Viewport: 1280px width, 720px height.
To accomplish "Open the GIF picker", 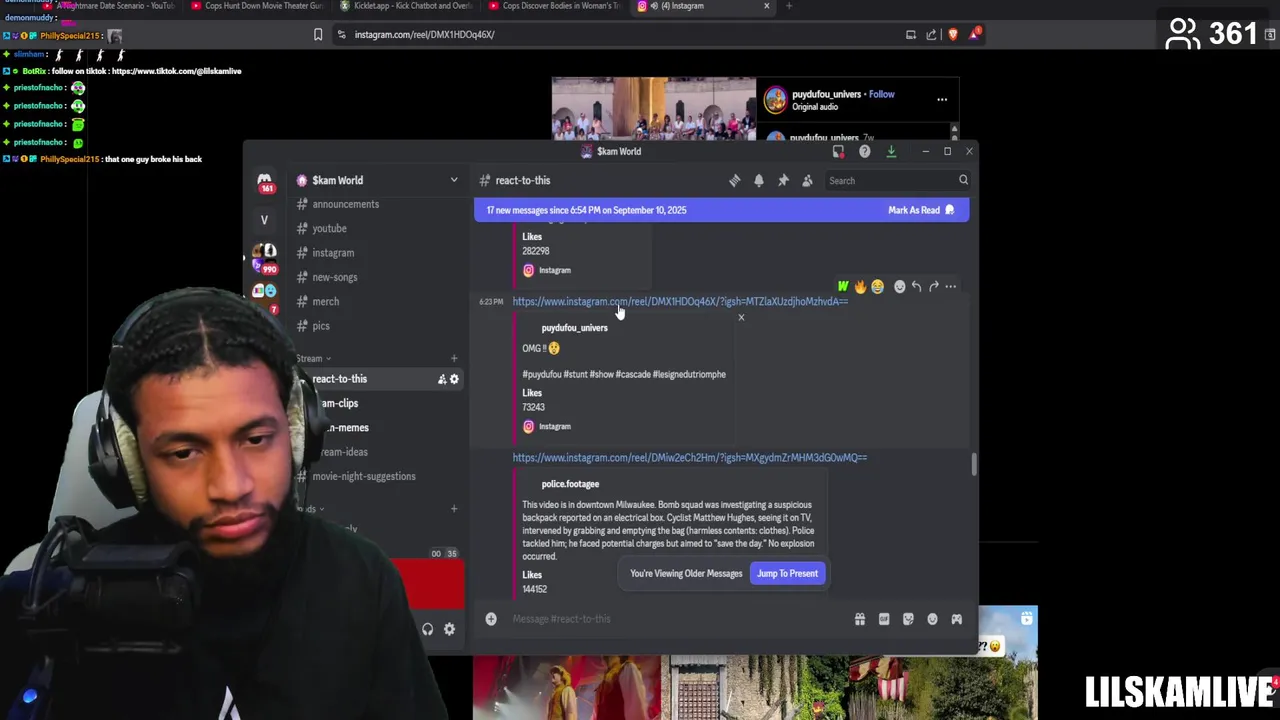I will click(884, 619).
